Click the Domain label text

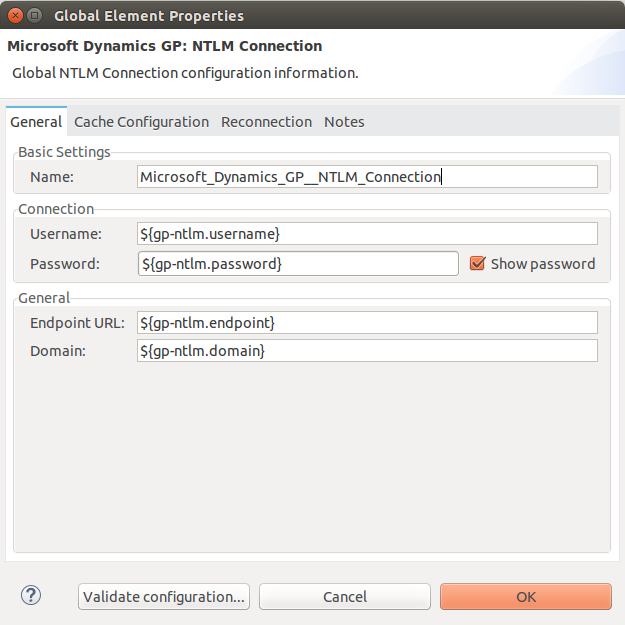58,351
